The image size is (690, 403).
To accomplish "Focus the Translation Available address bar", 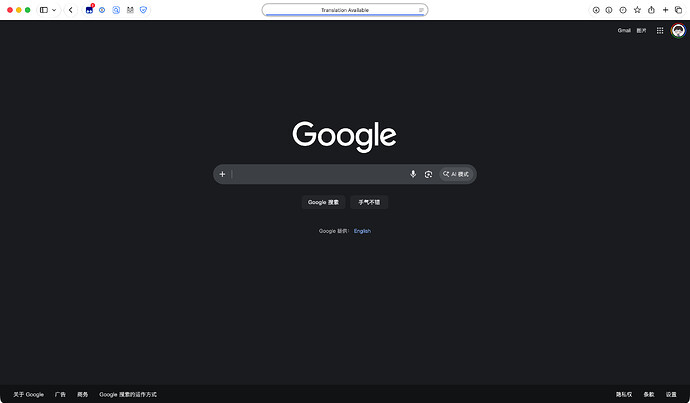I will click(345, 10).
